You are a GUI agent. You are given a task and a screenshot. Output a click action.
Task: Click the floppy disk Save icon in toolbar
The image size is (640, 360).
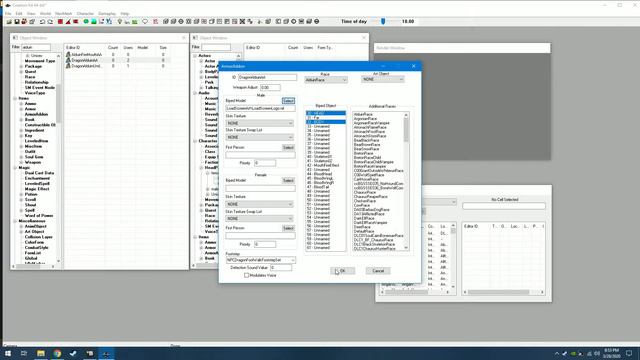[17, 21]
